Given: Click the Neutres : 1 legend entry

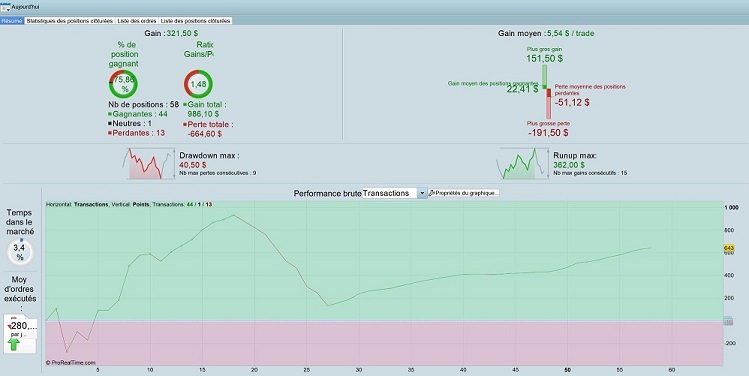Looking at the screenshot, I should tap(130, 124).
